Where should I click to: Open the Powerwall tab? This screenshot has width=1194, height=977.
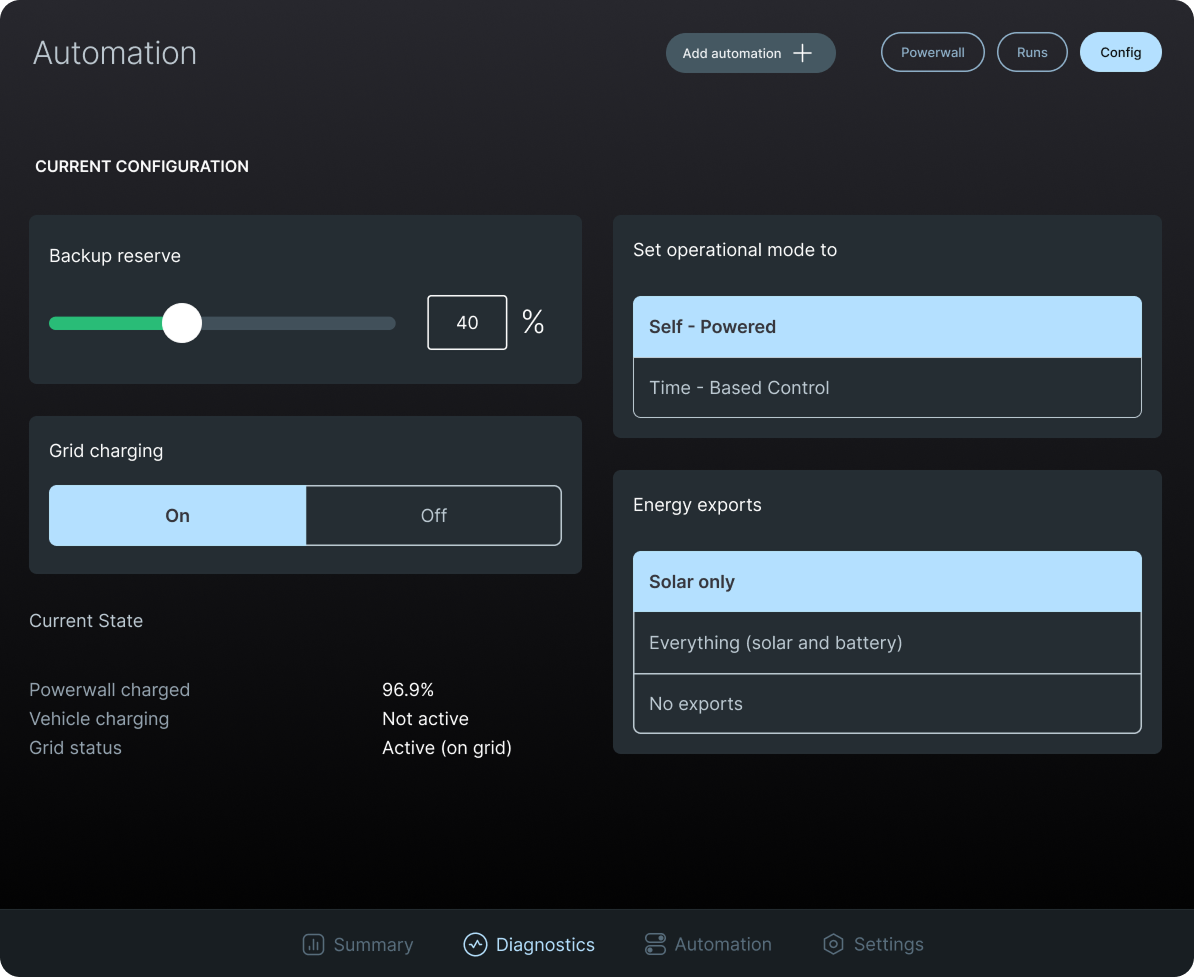click(x=933, y=53)
